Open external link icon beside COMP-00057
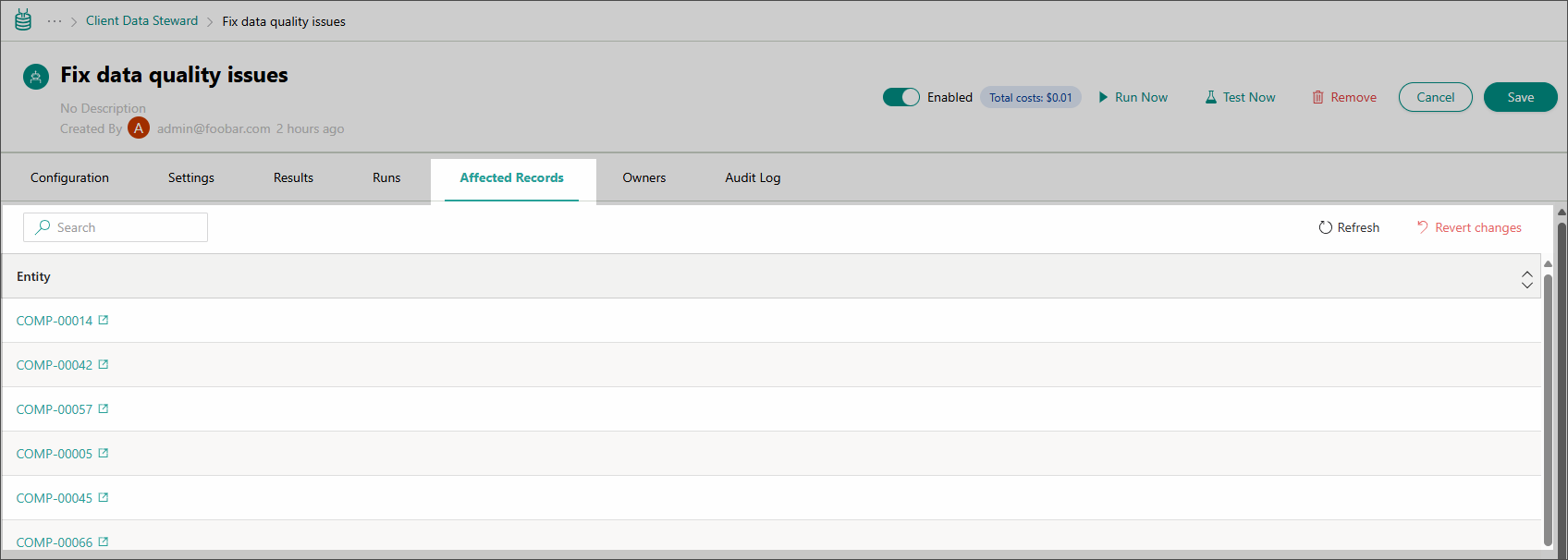The height and width of the screenshot is (560, 1568). (104, 409)
